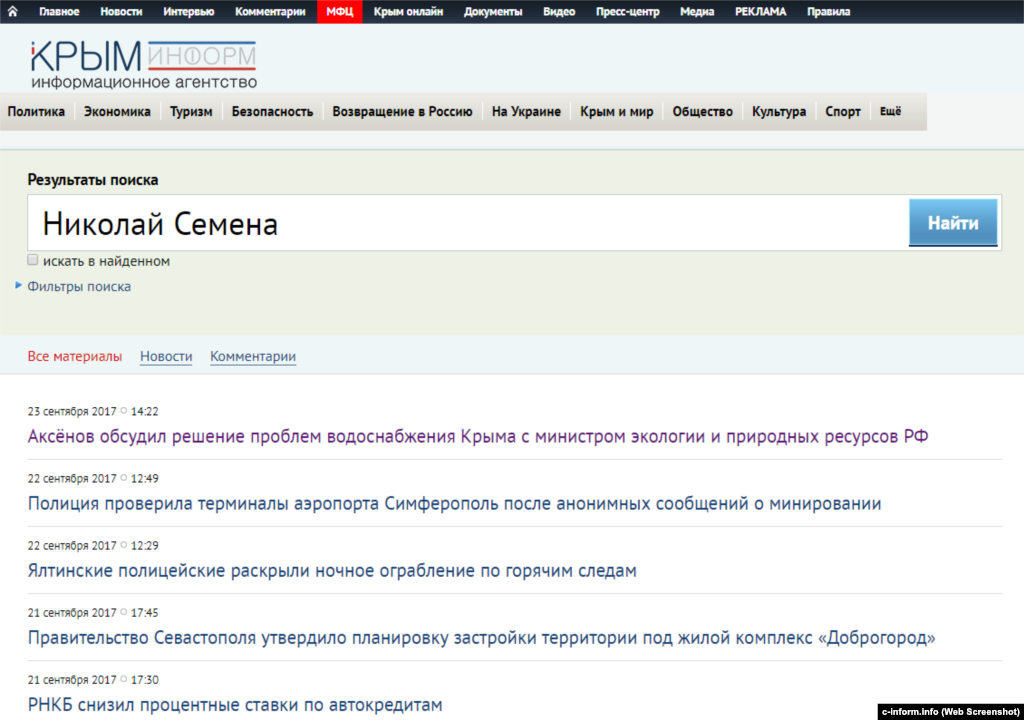1024x720 pixels.
Task: Open the red 'МФЦ' top menu item
Action: click(340, 12)
